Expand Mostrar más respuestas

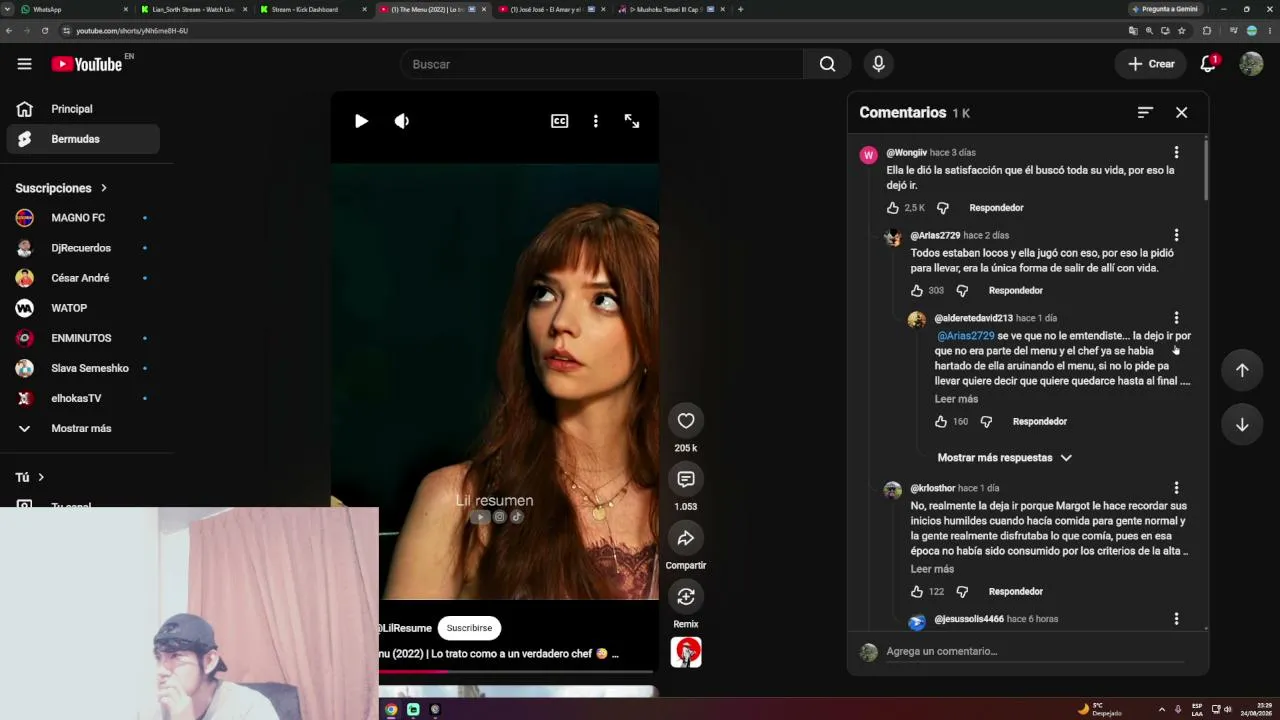tap(1004, 458)
